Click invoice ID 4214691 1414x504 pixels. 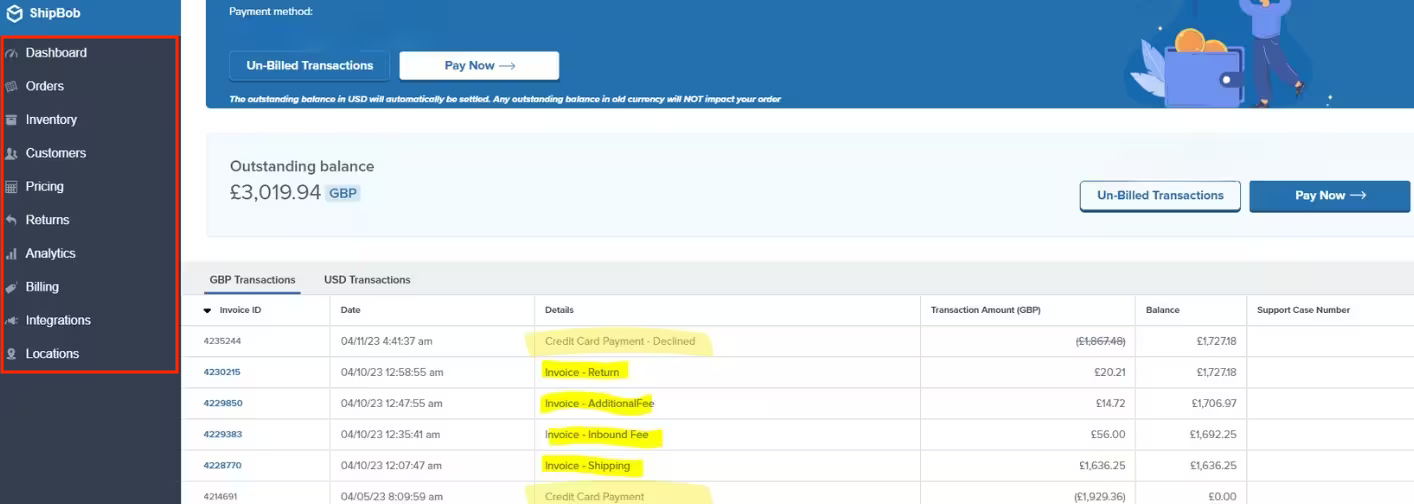point(222,496)
